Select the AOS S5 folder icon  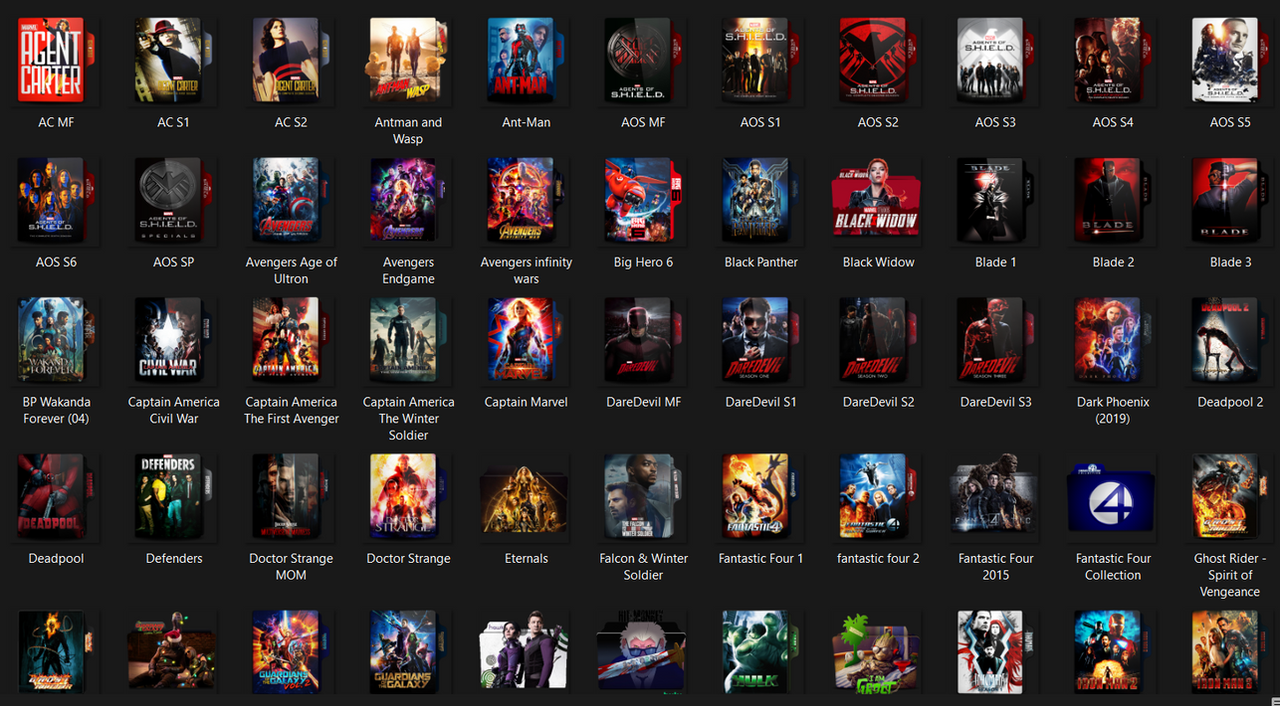tap(1230, 60)
